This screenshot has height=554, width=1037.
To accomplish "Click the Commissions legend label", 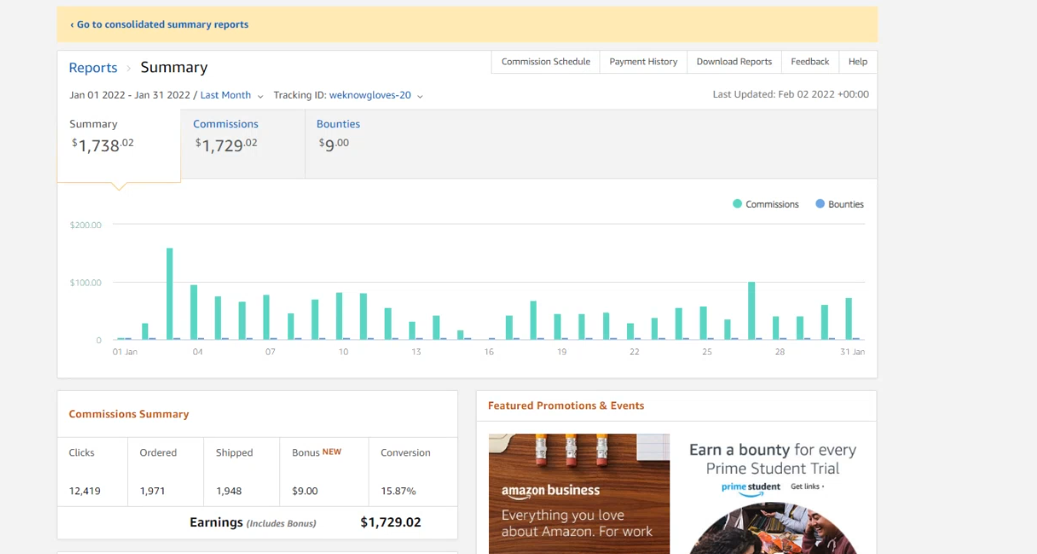I will (x=772, y=204).
